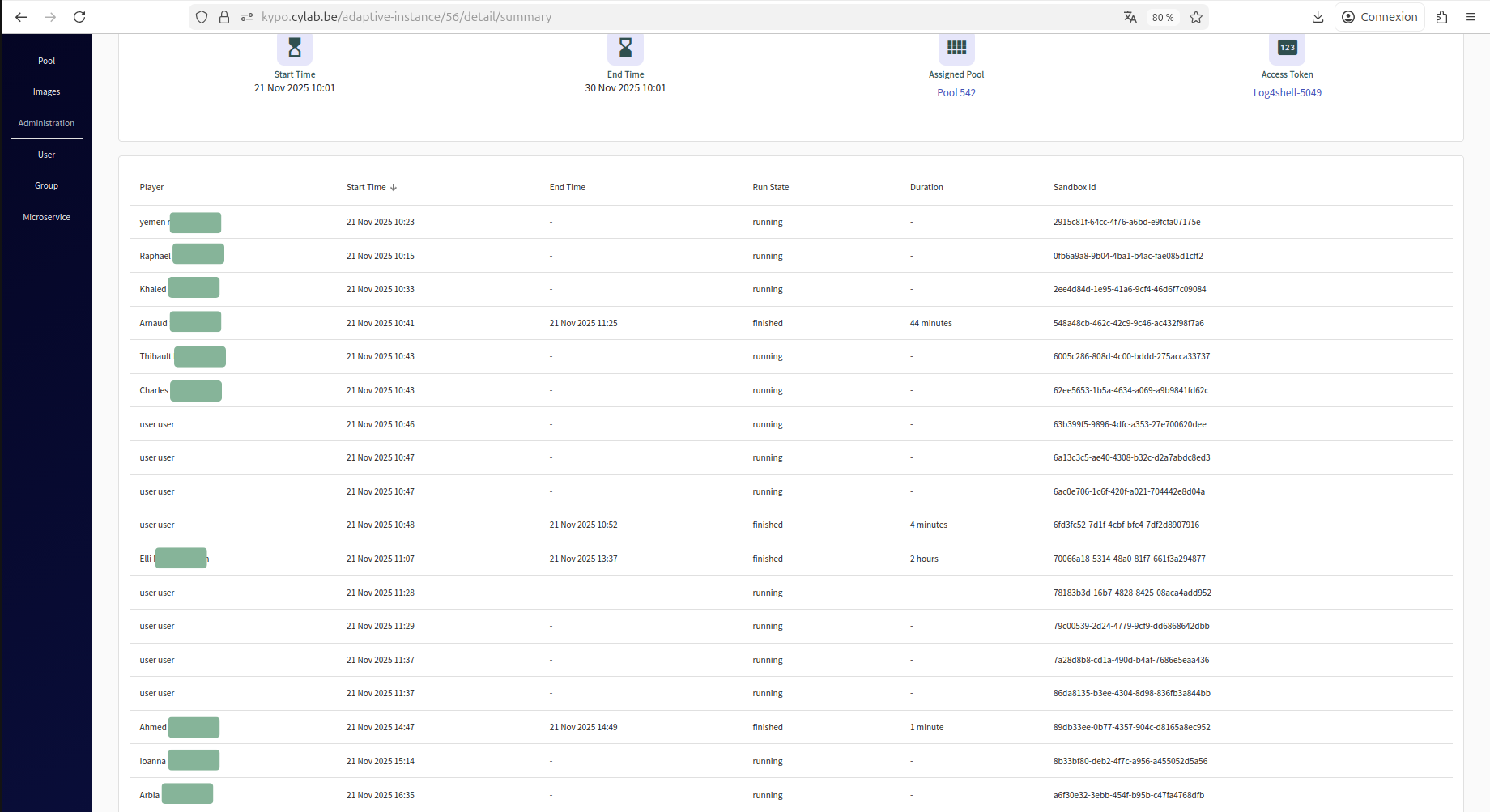1490x812 pixels.
Task: Click the Run State column header
Action: click(770, 188)
